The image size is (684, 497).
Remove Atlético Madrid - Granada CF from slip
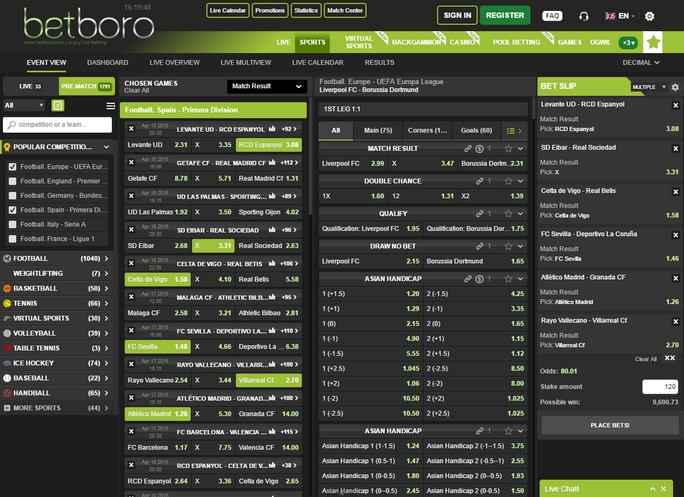pos(675,278)
